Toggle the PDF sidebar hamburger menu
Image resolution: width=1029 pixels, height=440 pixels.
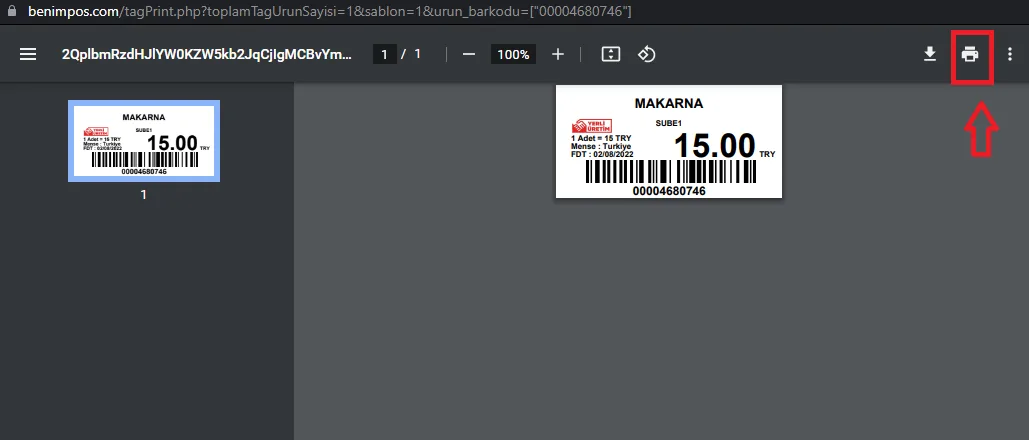tap(28, 55)
